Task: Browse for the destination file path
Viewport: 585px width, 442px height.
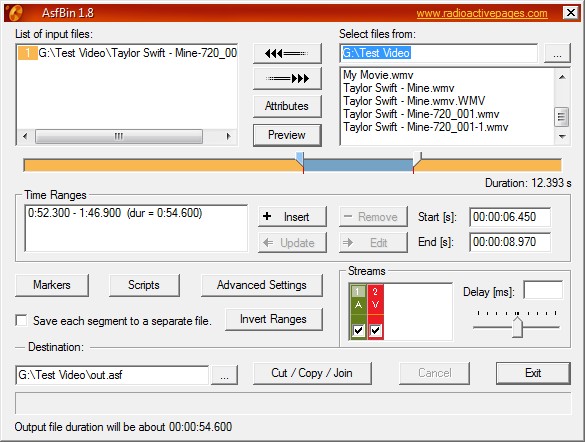Action: 224,375
